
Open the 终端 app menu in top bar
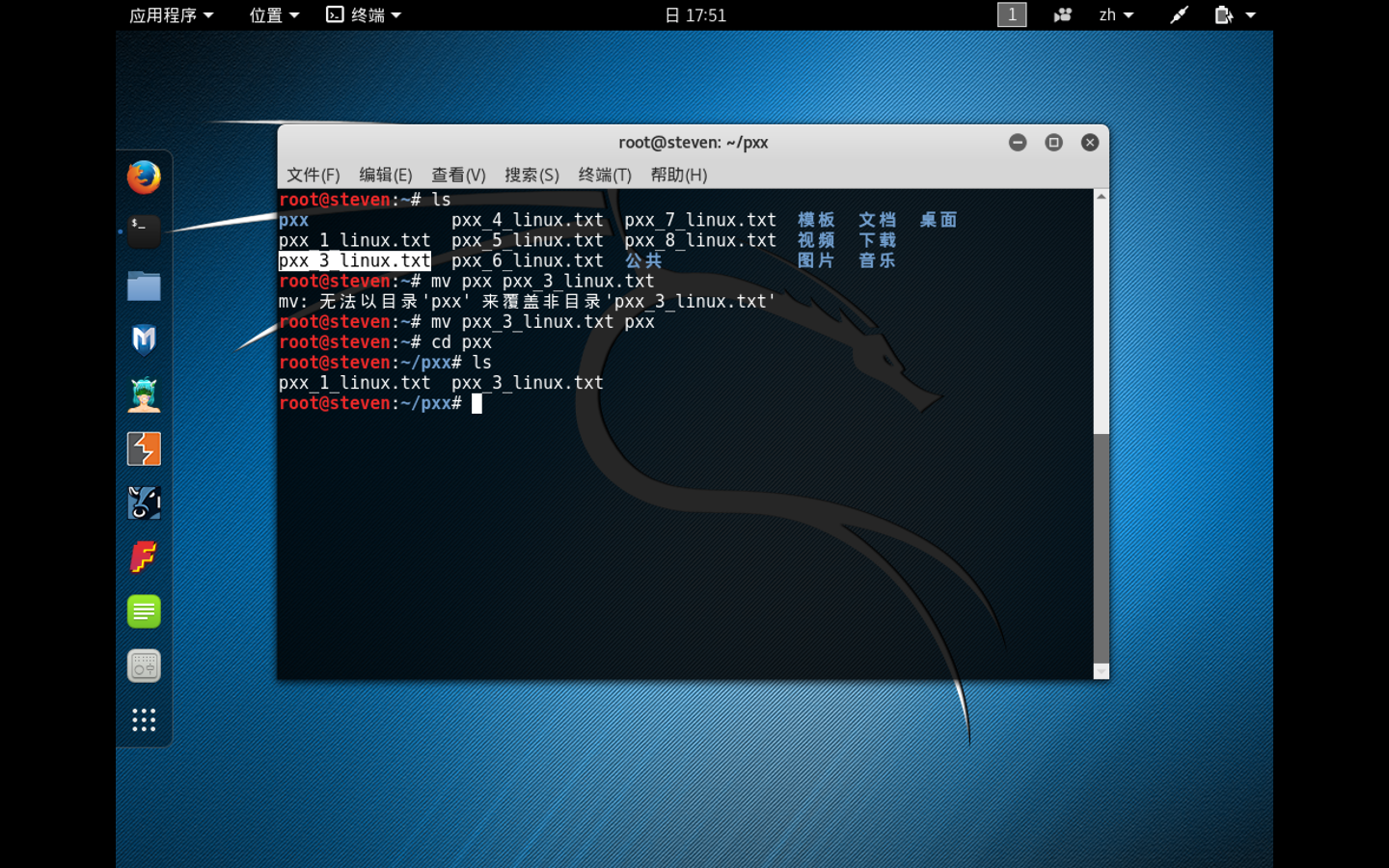[364, 14]
